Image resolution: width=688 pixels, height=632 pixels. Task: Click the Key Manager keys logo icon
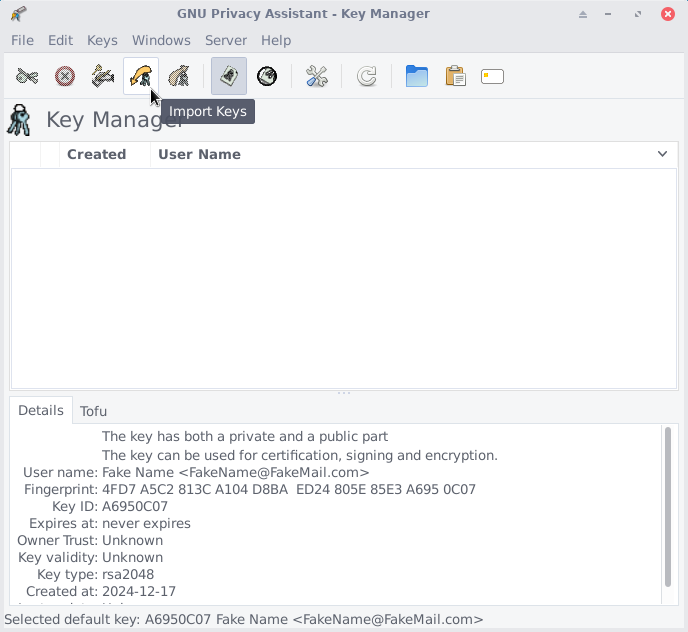[x=19, y=119]
